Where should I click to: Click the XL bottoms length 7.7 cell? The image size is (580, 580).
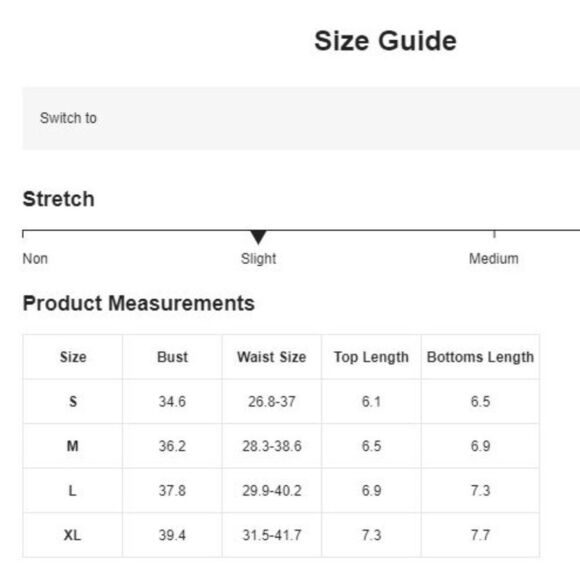pos(480,535)
